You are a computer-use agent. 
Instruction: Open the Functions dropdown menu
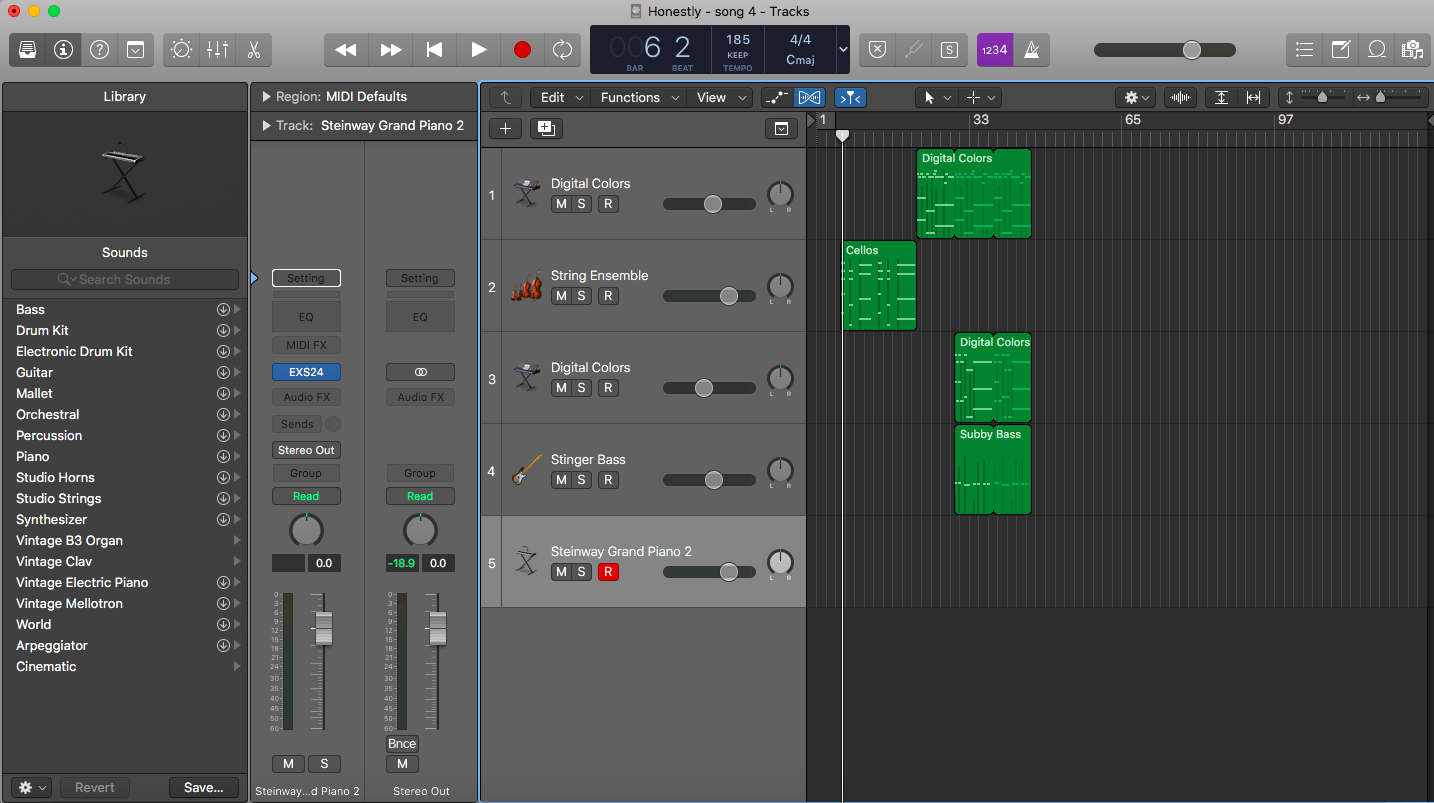coord(639,97)
